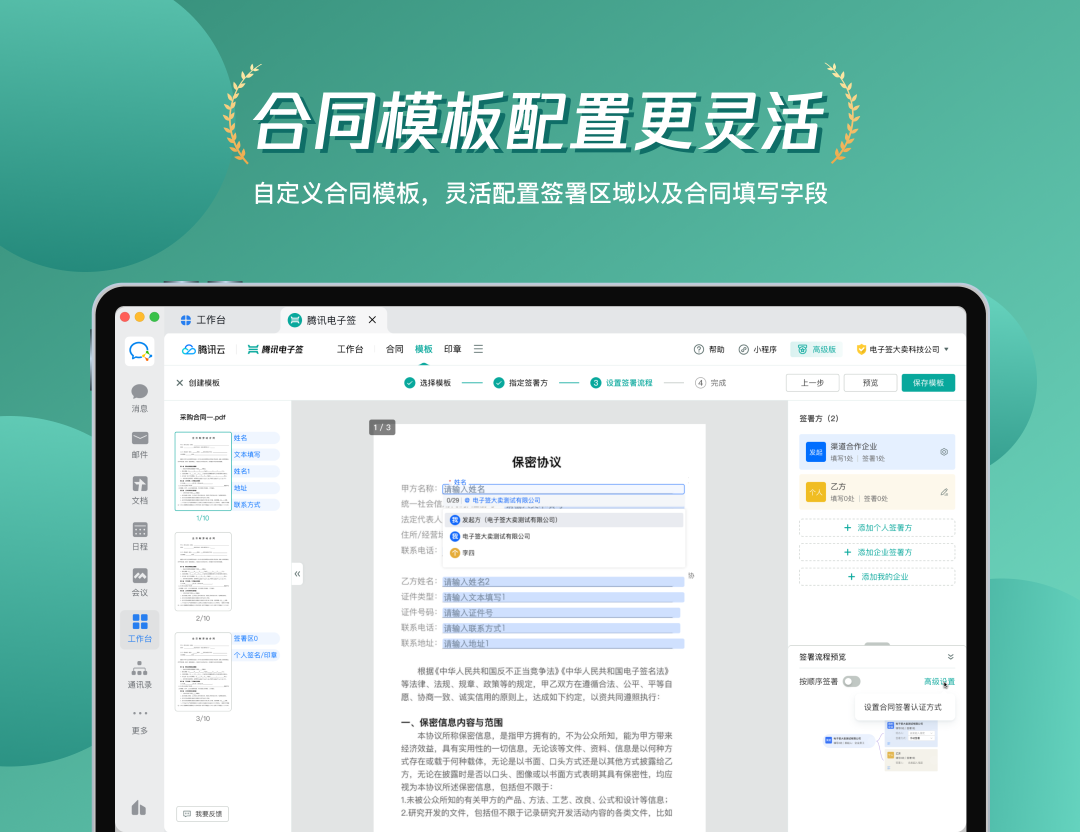Screen dimensions: 1080x832
Task: Open settings gear for 渠道合作企业 signer
Action: tap(944, 452)
